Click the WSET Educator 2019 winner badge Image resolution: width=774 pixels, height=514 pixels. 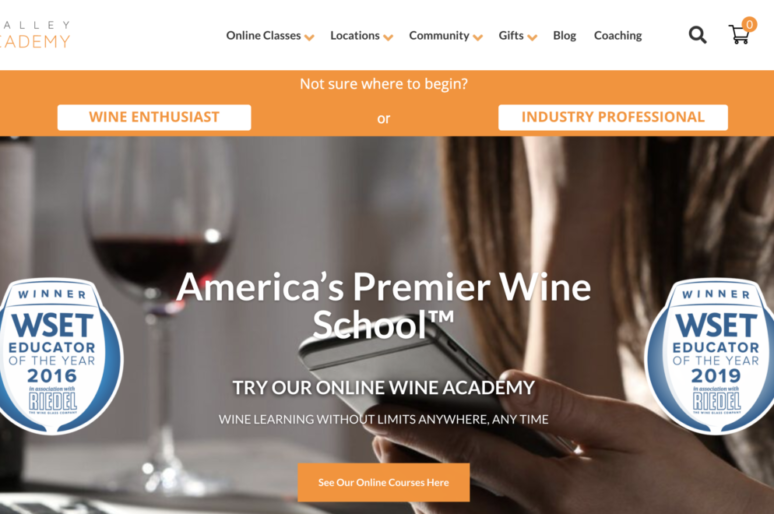711,356
